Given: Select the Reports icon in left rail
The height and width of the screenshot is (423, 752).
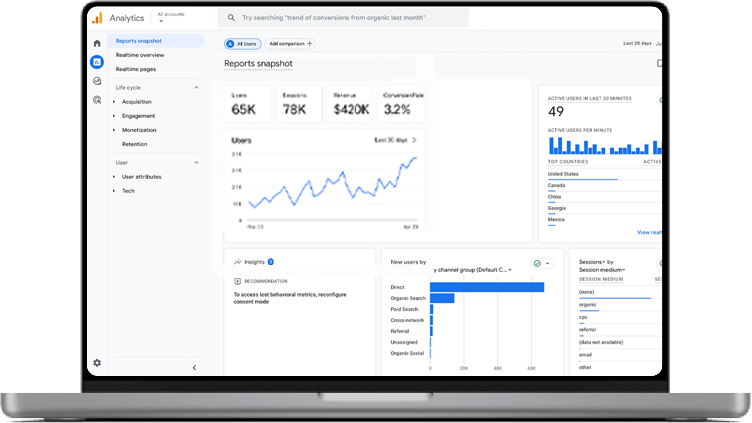Looking at the screenshot, I should 97,62.
